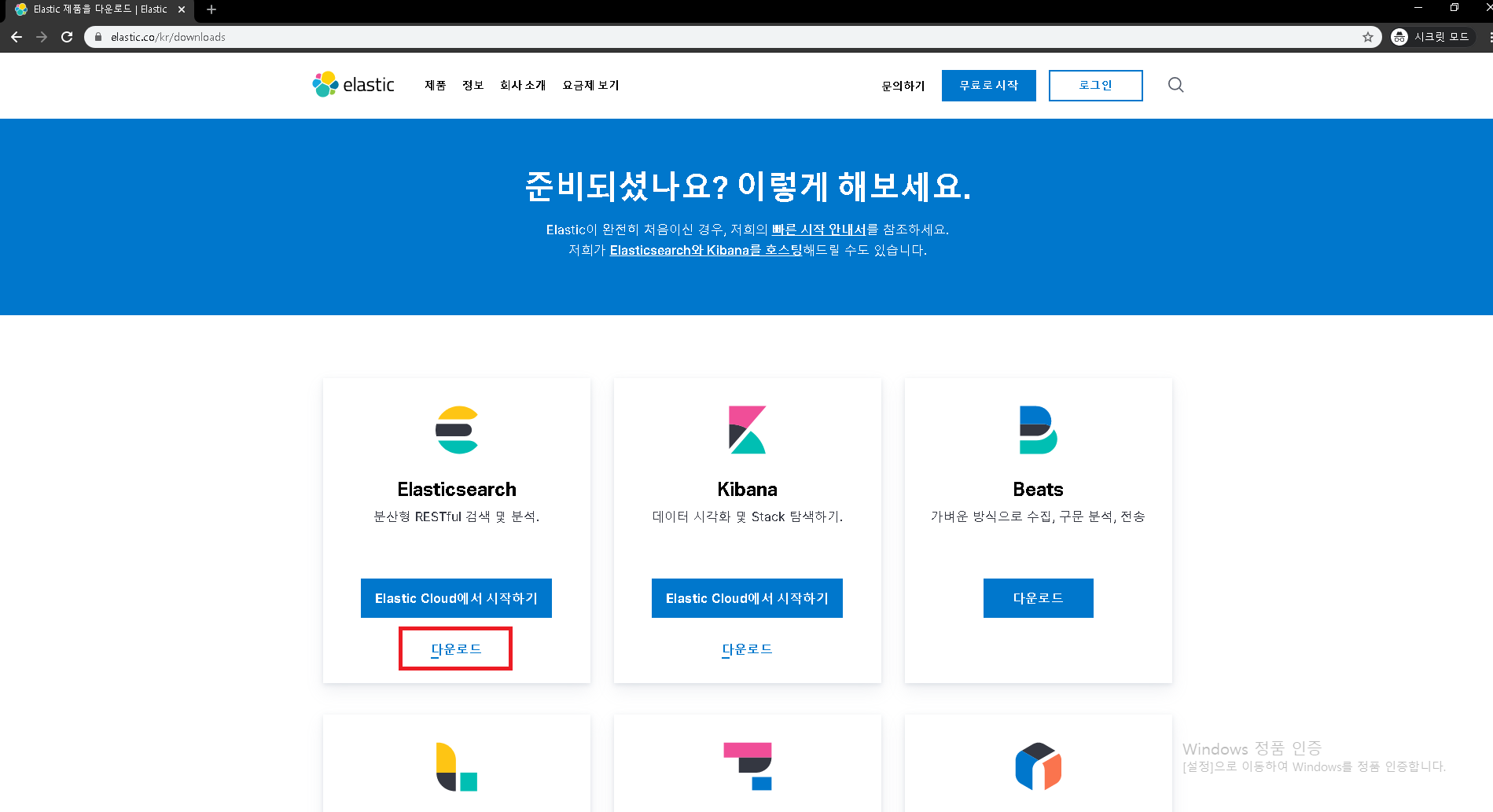Click the text 가벼운 방식으로 수집, 구문 분석, 전송

pos(1038,516)
